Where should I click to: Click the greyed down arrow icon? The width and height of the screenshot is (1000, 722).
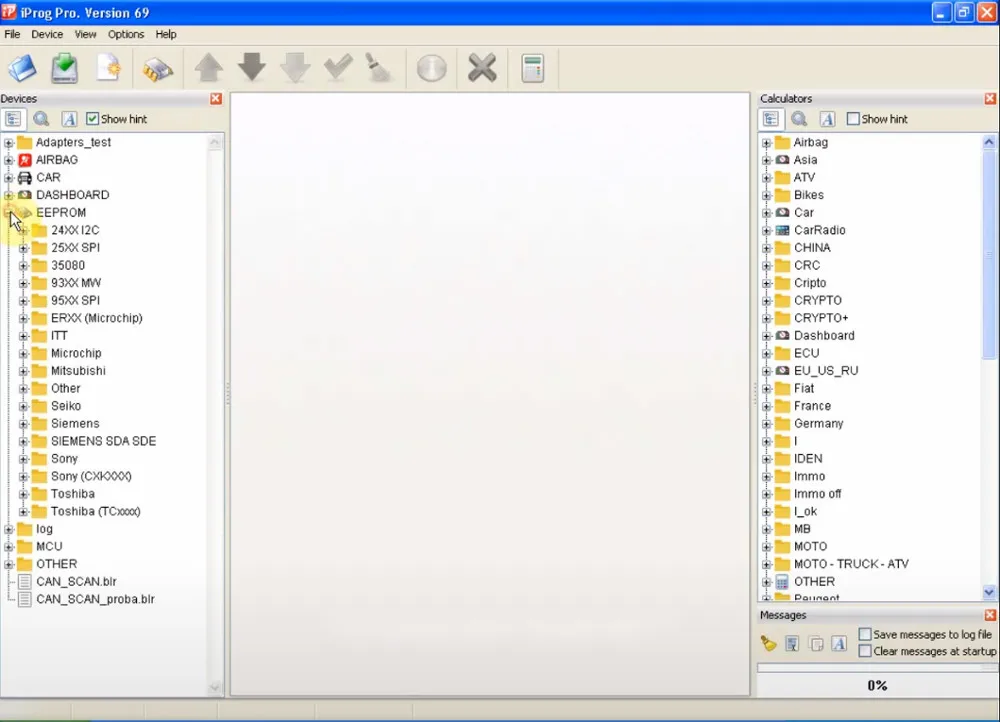(x=295, y=68)
